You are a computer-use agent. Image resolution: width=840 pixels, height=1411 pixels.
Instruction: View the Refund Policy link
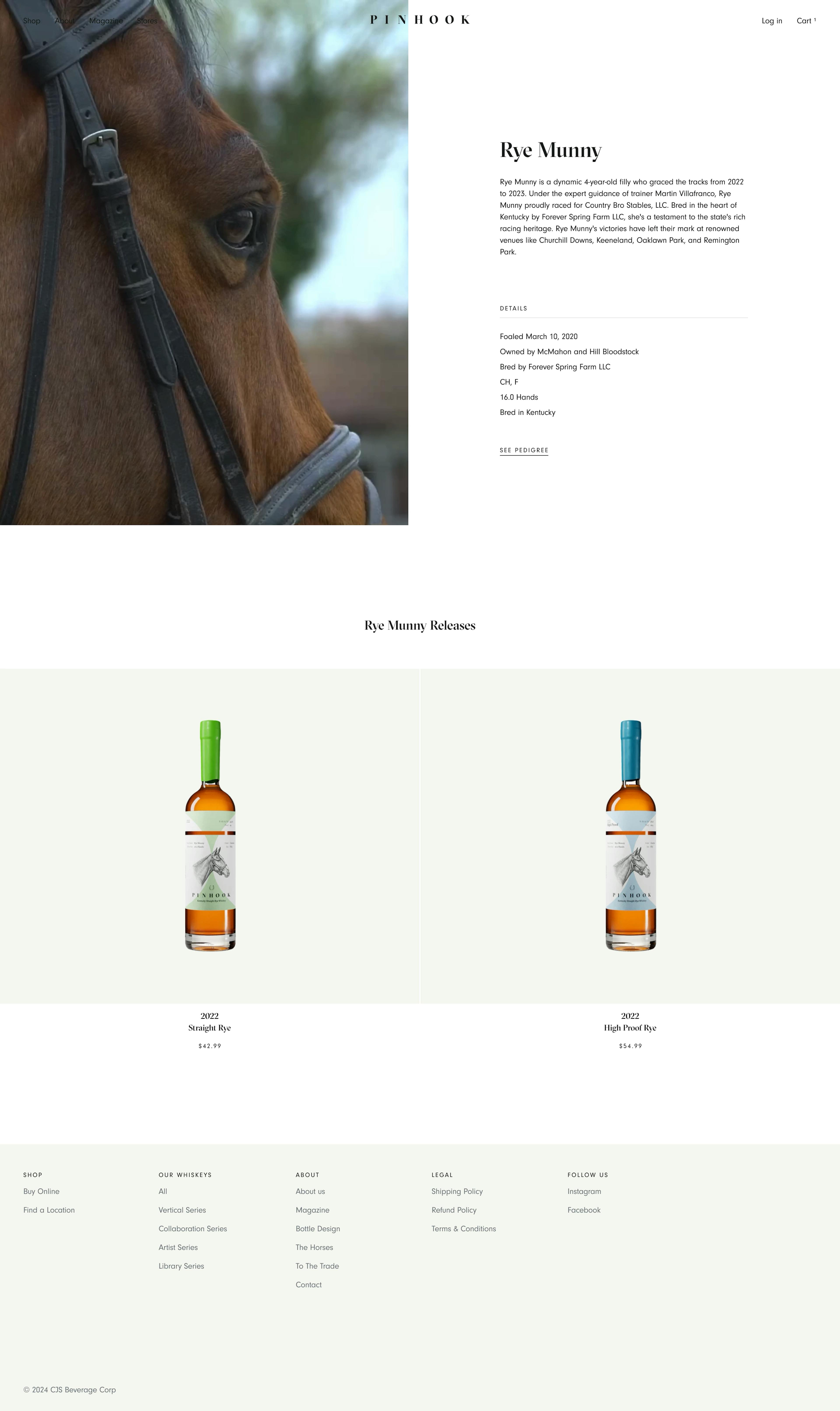[454, 1210]
